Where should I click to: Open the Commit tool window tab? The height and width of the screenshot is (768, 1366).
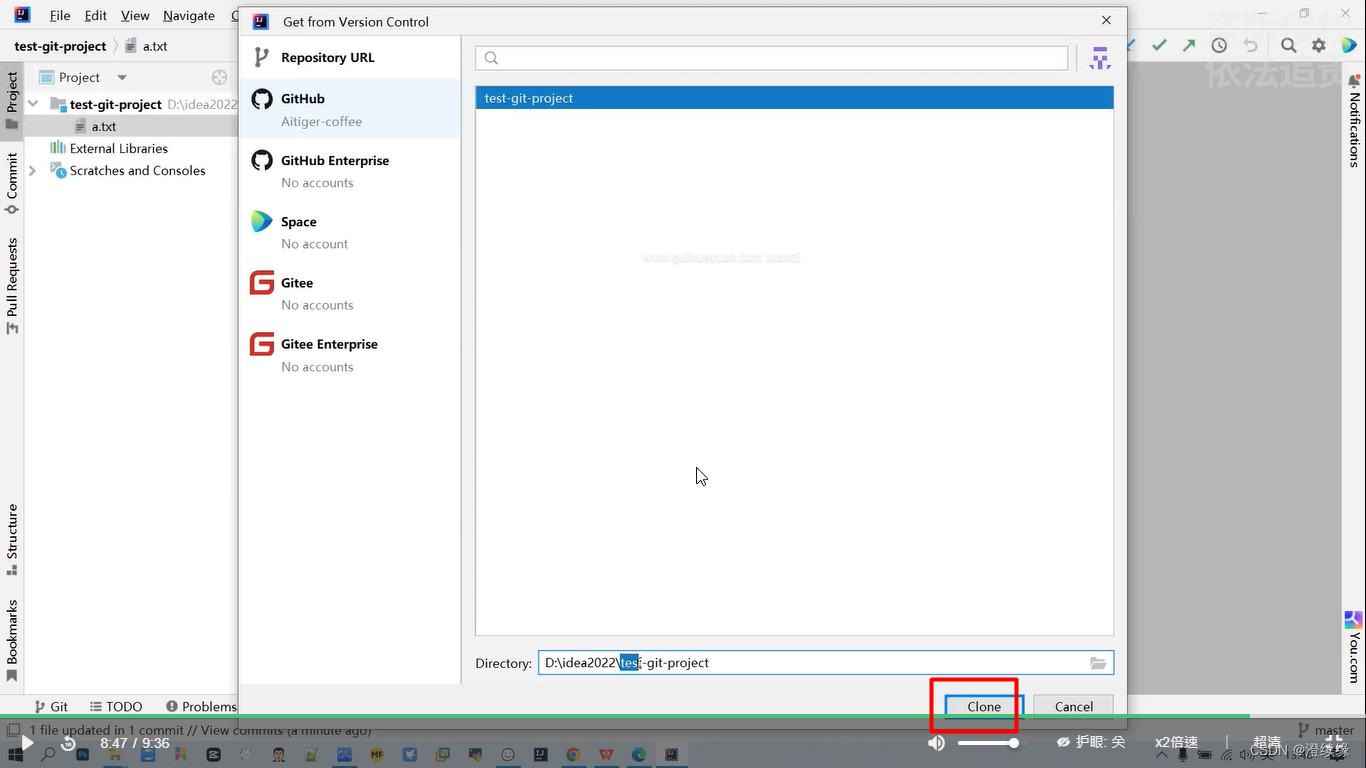12,183
